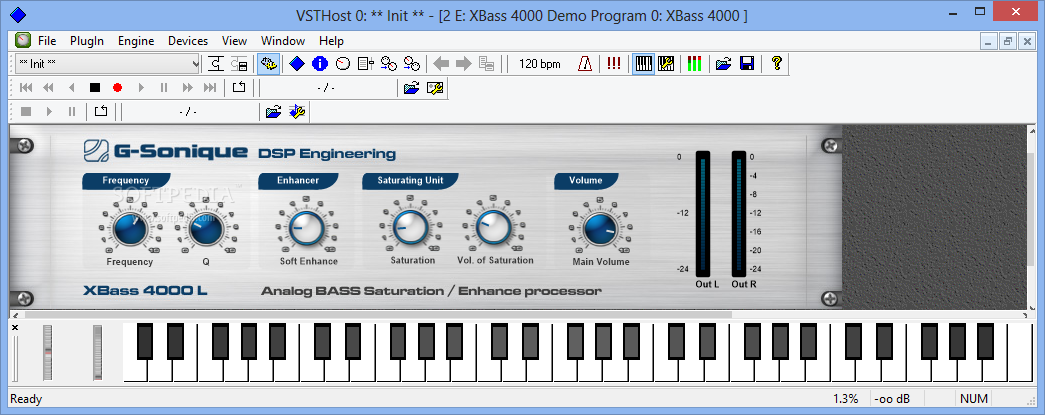The image size is (1045, 415).
Task: Open the Devices menu
Action: point(188,41)
